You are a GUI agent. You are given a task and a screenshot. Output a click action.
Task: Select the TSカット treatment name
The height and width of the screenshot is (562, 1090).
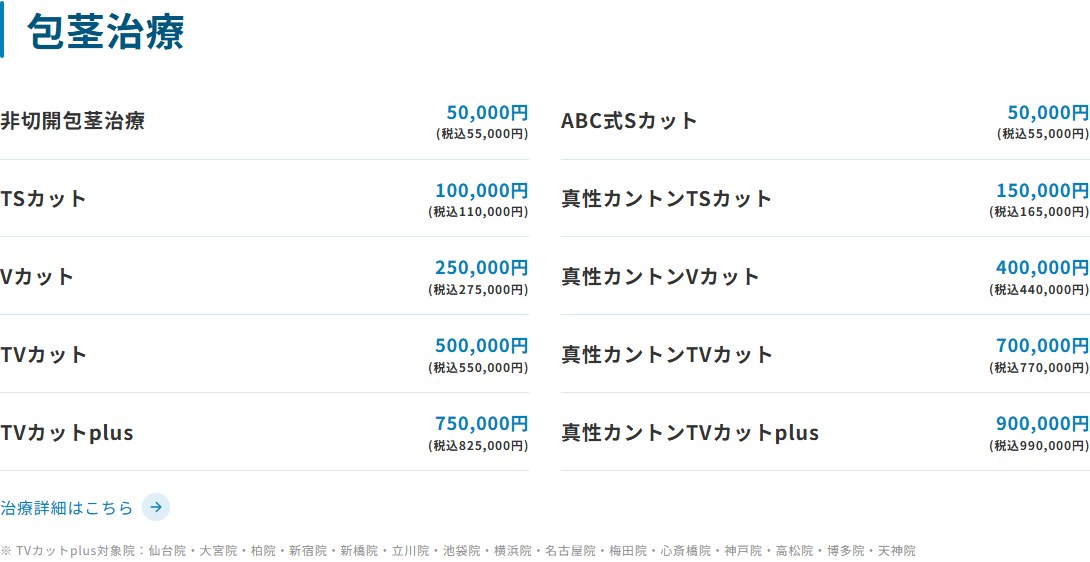click(43, 199)
